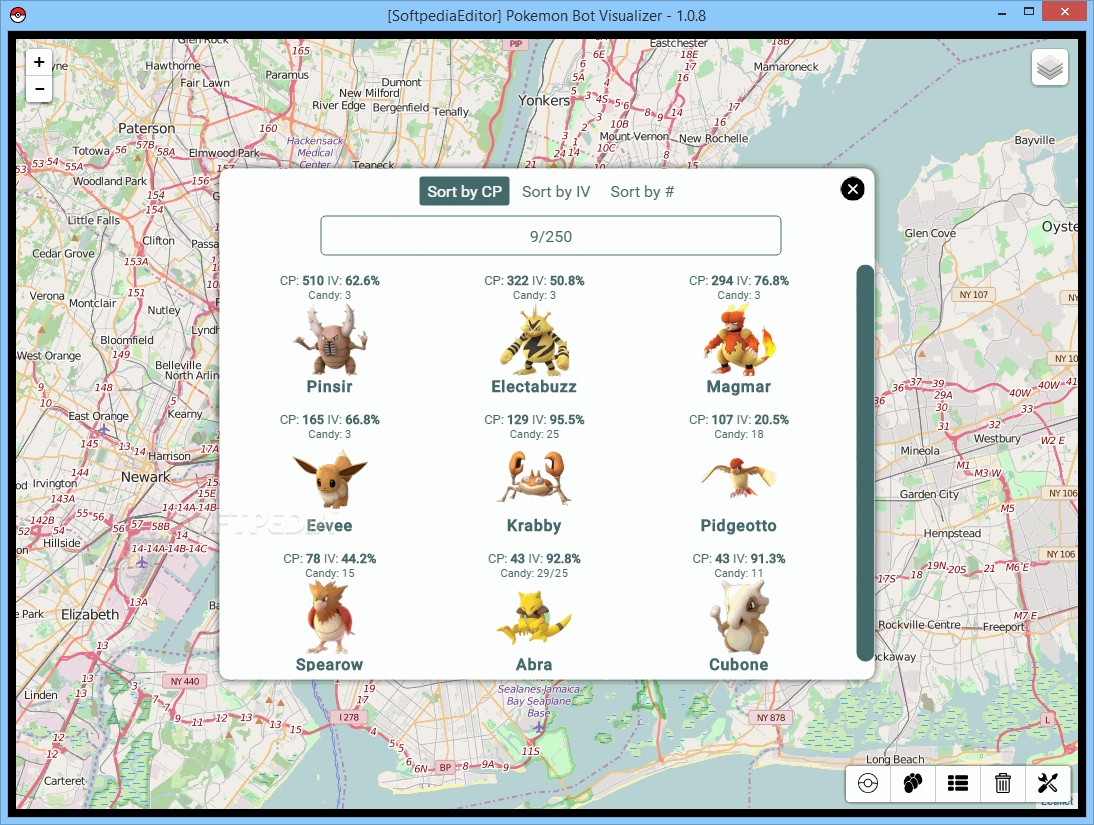This screenshot has width=1094, height=825.
Task: Select the Sort by IV tab
Action: pos(556,191)
